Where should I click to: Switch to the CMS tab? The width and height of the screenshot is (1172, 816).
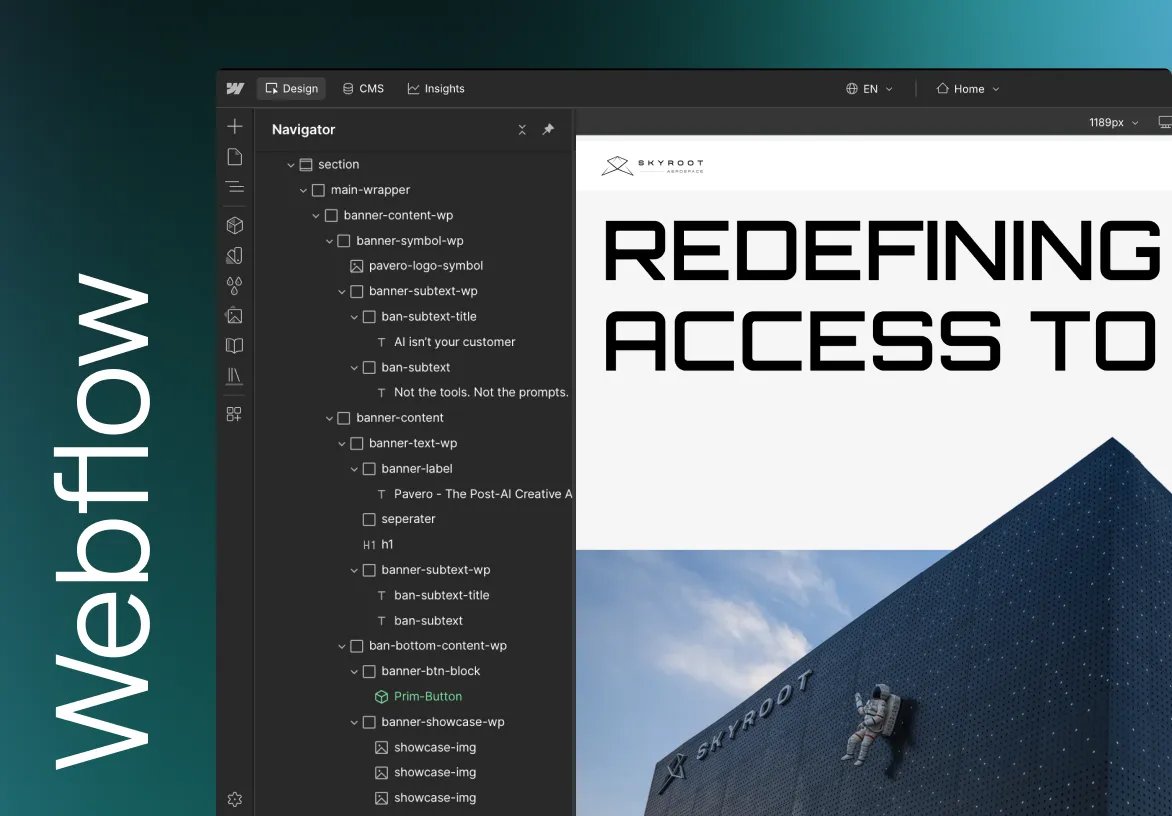tap(363, 88)
